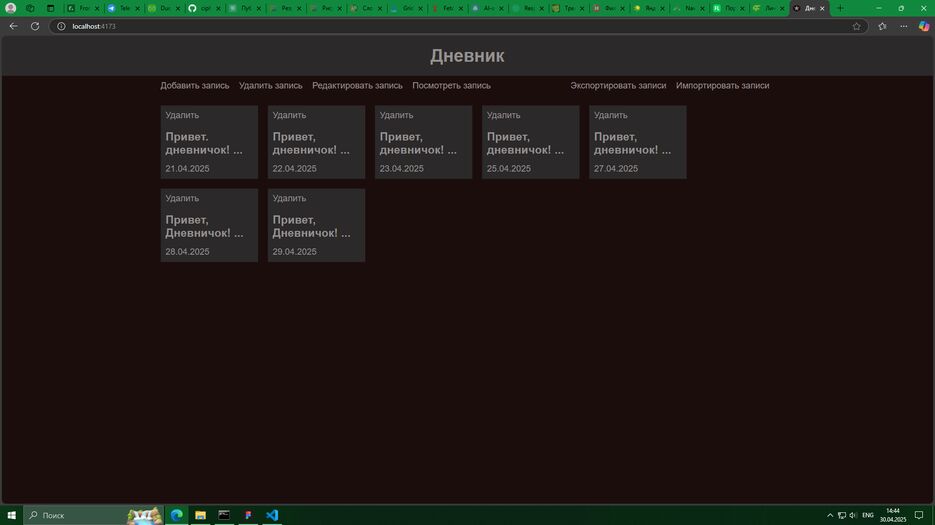The image size is (935, 525).
Task: Click the date 23.04.2025
Action: 401,169
